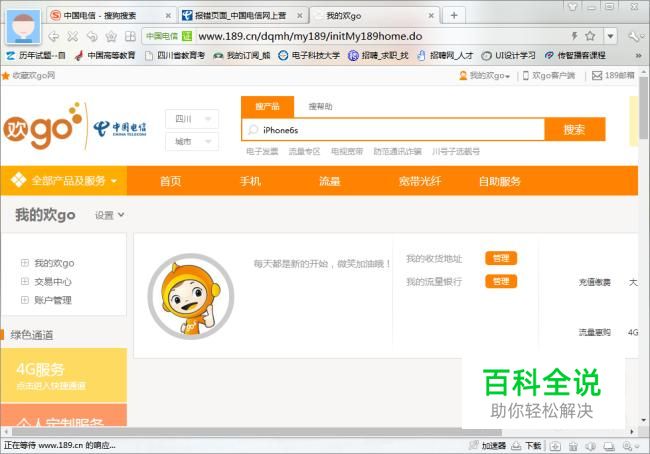Open the 流量专区 quick link
This screenshot has width=650, height=454.
click(x=304, y=151)
